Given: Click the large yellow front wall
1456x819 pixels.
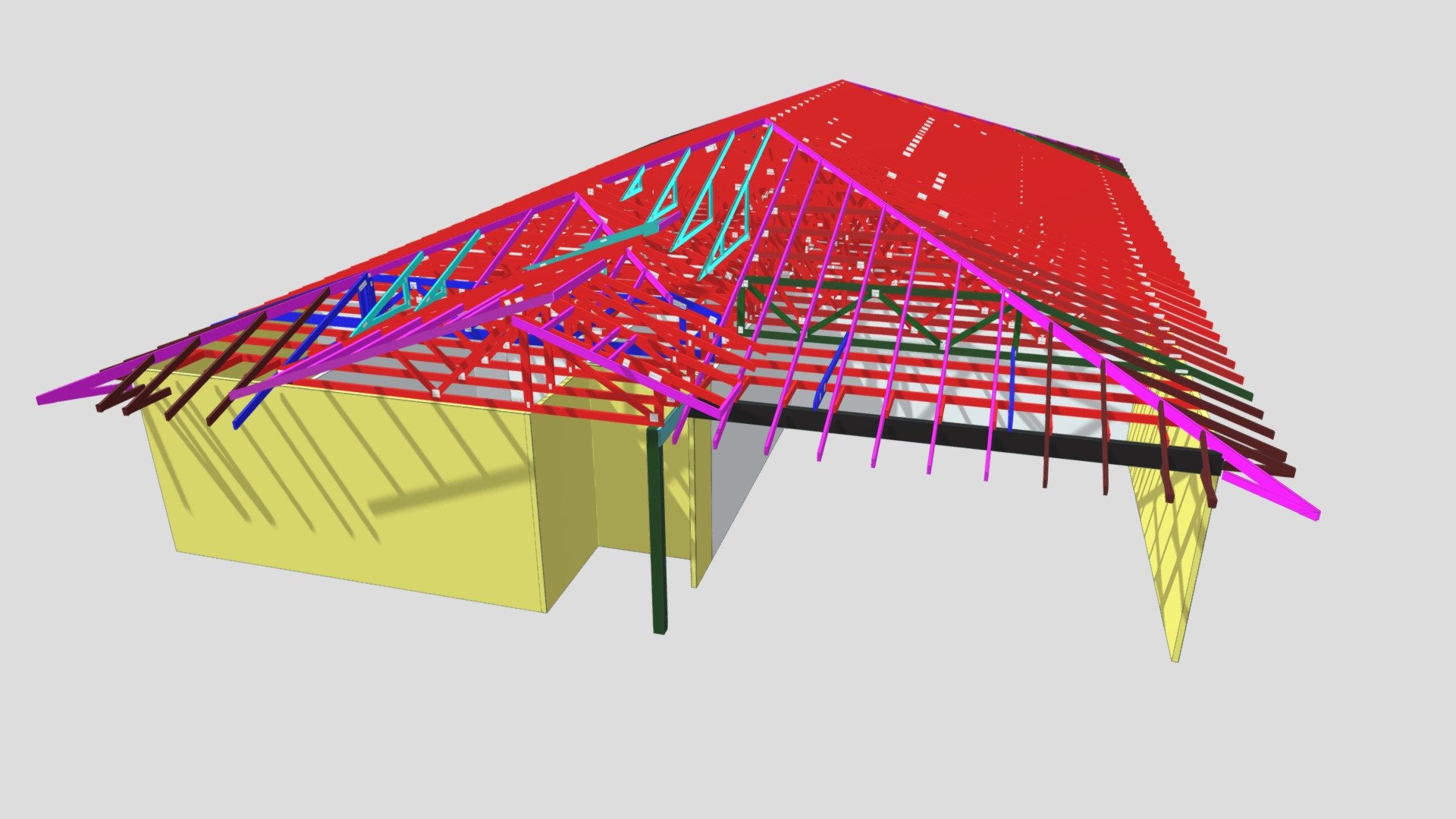Looking at the screenshot, I should pos(341,485).
